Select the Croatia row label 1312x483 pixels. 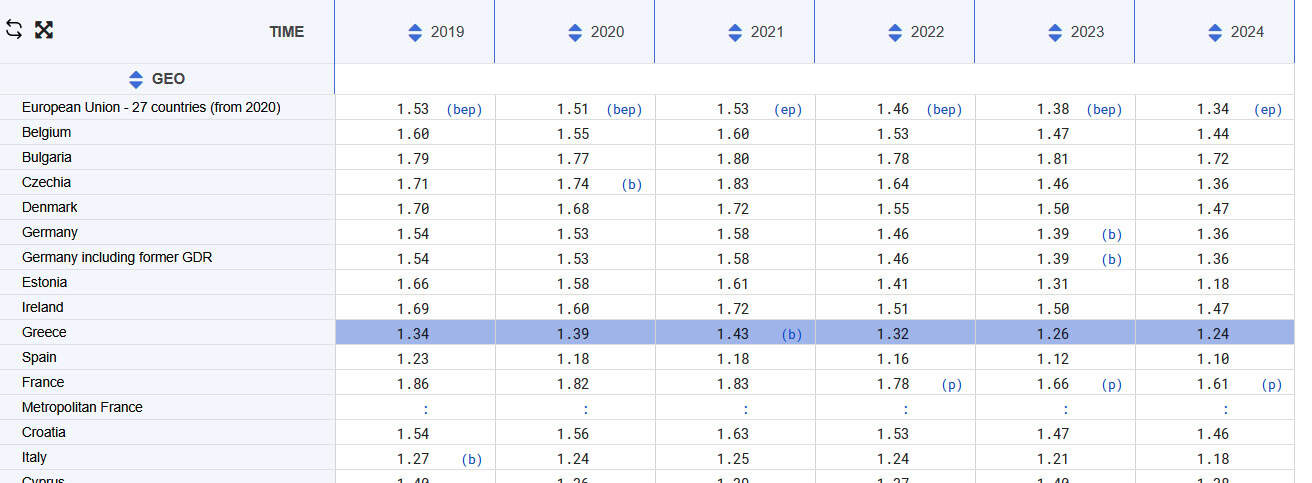tap(44, 432)
